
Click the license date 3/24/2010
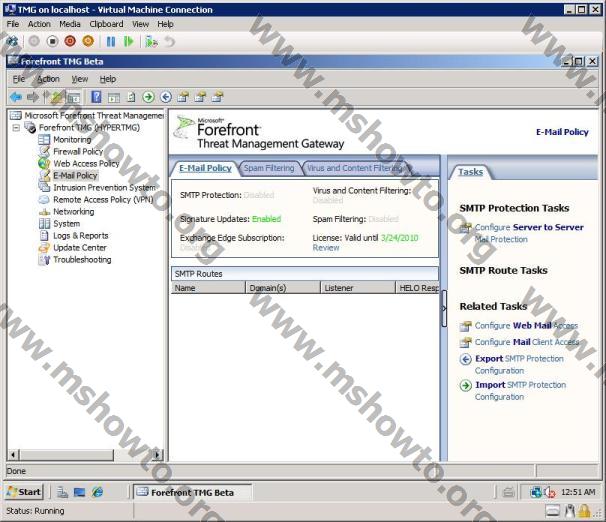pyautogui.click(x=400, y=238)
